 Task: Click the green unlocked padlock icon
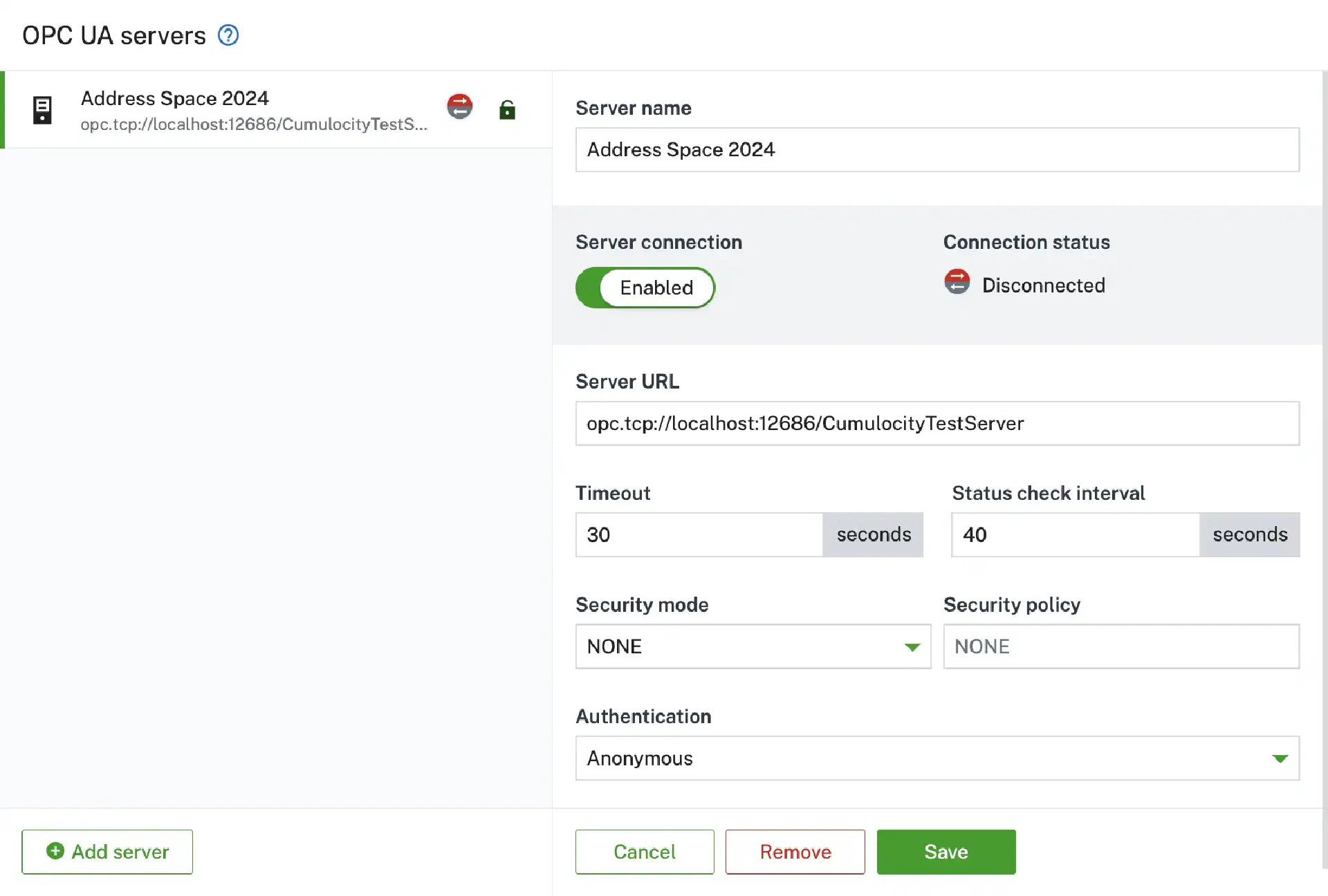[507, 110]
